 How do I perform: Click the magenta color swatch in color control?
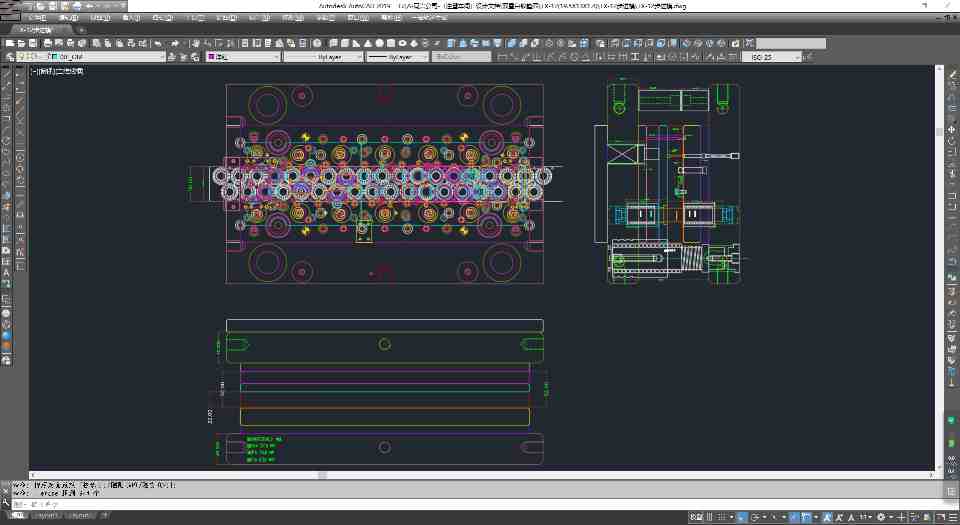[x=211, y=57]
